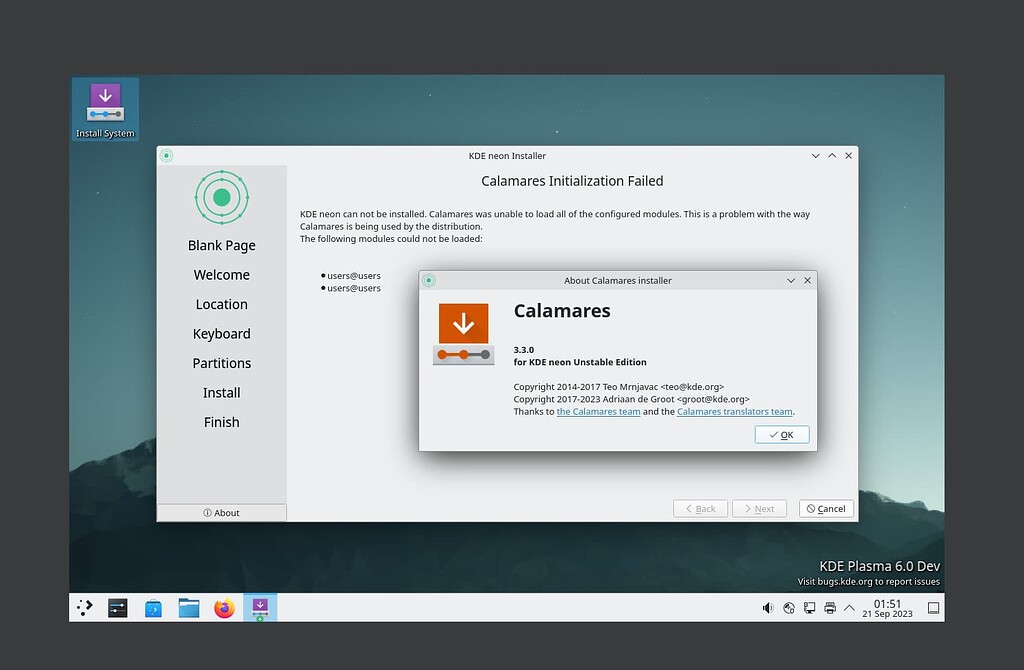The height and width of the screenshot is (670, 1024).
Task: Confirm the About dialog with OK
Action: (782, 434)
